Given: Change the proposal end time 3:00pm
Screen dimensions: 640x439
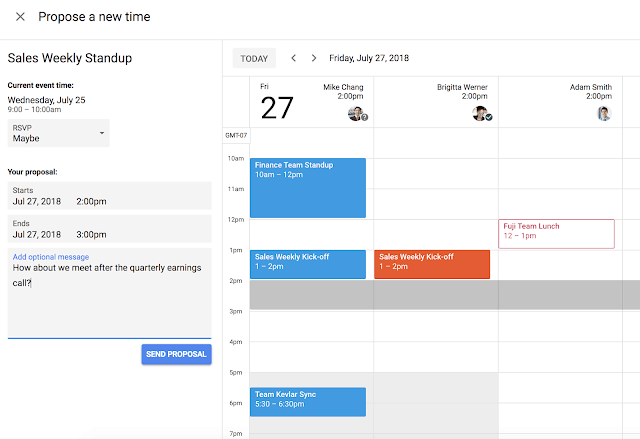Looking at the screenshot, I should point(91,235).
